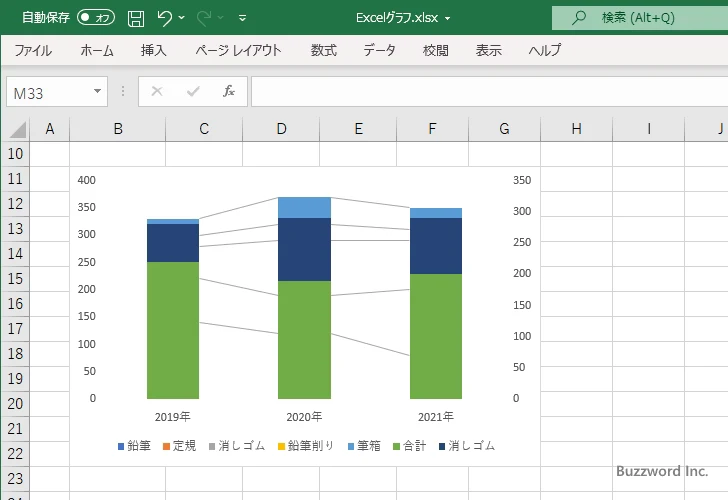This screenshot has width=728, height=500.
Task: Expand the Name Box dropdown arrow
Action: 97,92
